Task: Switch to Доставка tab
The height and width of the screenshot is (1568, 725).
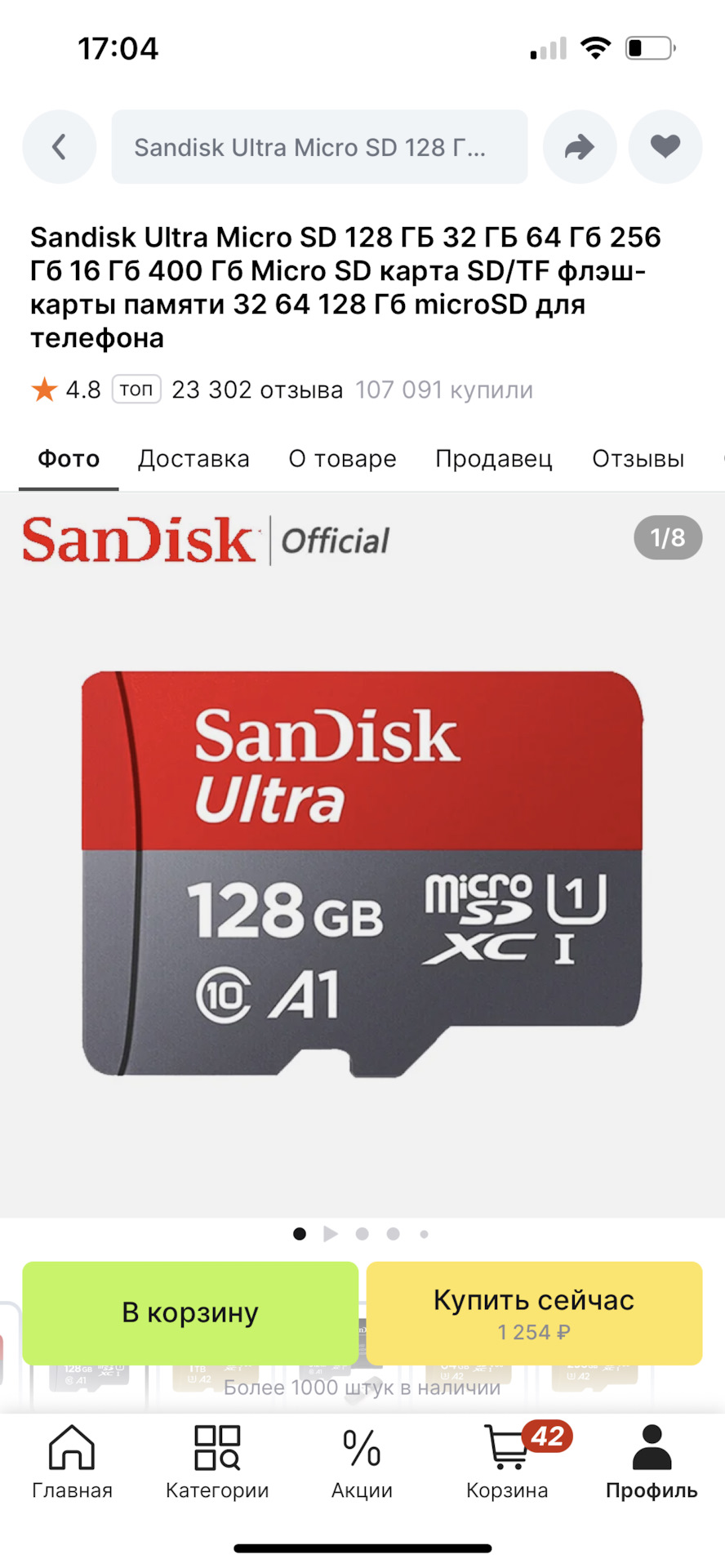Action: (193, 459)
